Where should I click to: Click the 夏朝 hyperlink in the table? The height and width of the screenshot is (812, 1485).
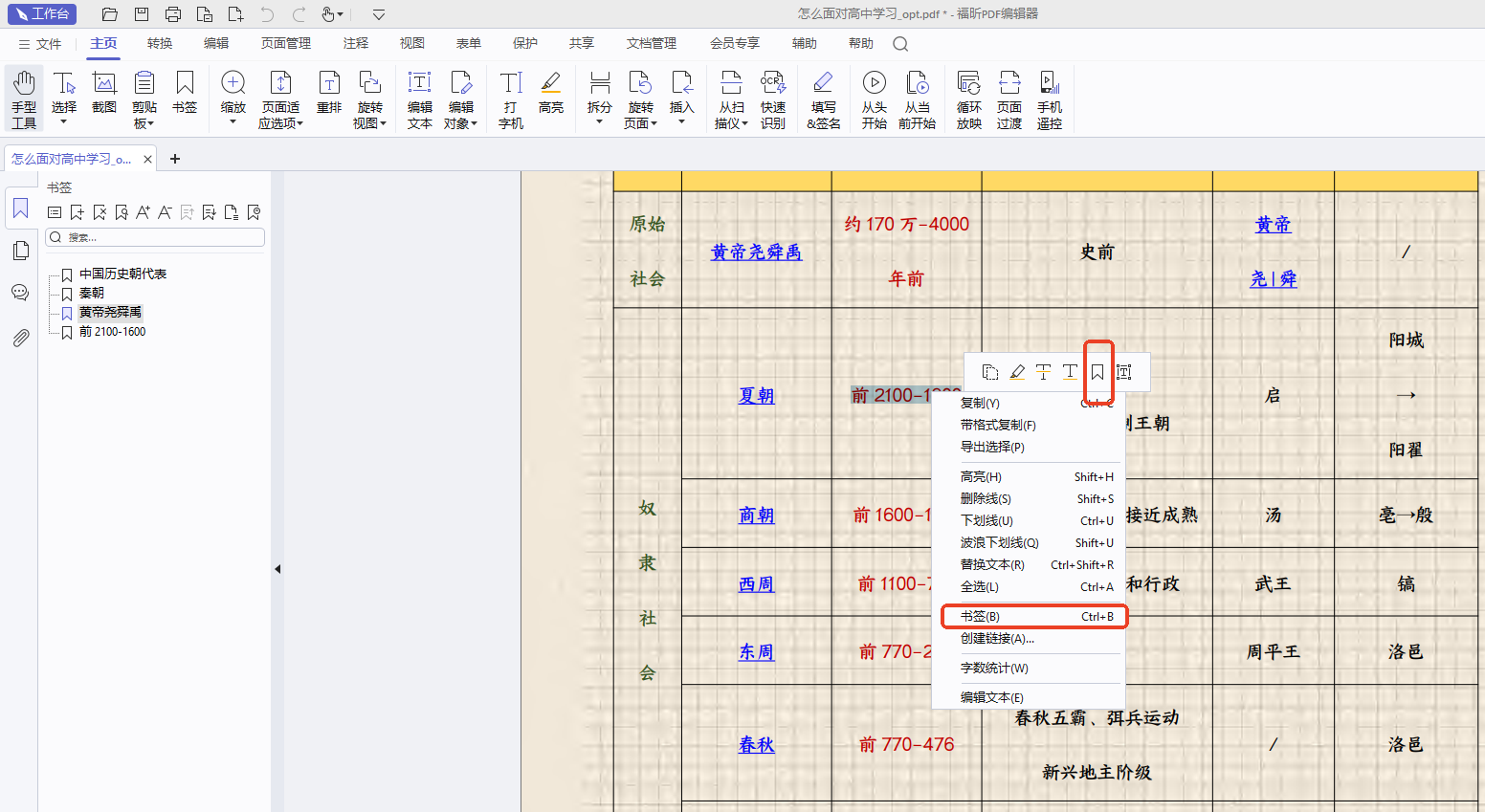756,395
